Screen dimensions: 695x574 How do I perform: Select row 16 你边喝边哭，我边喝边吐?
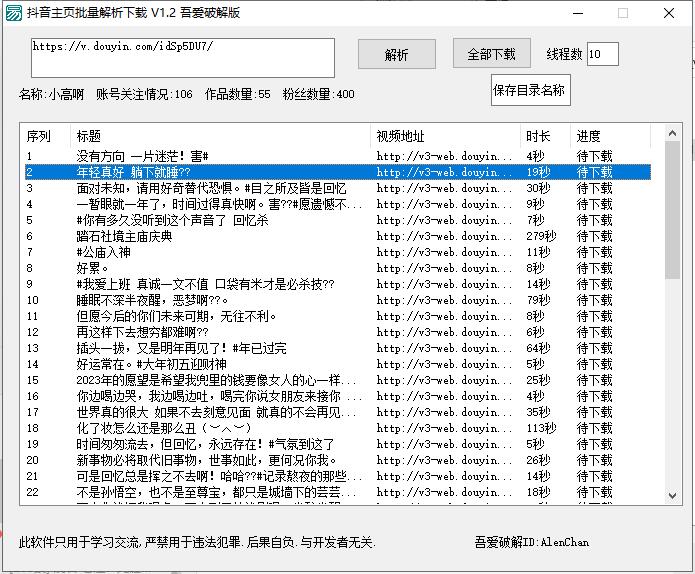tap(338, 396)
